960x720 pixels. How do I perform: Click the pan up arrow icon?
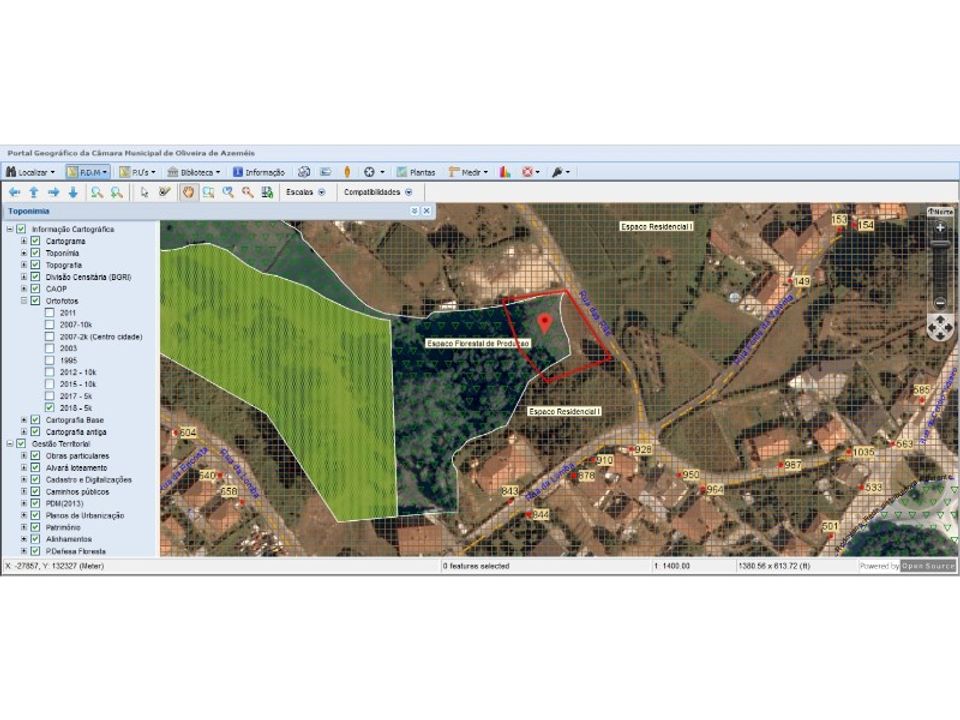point(34,192)
